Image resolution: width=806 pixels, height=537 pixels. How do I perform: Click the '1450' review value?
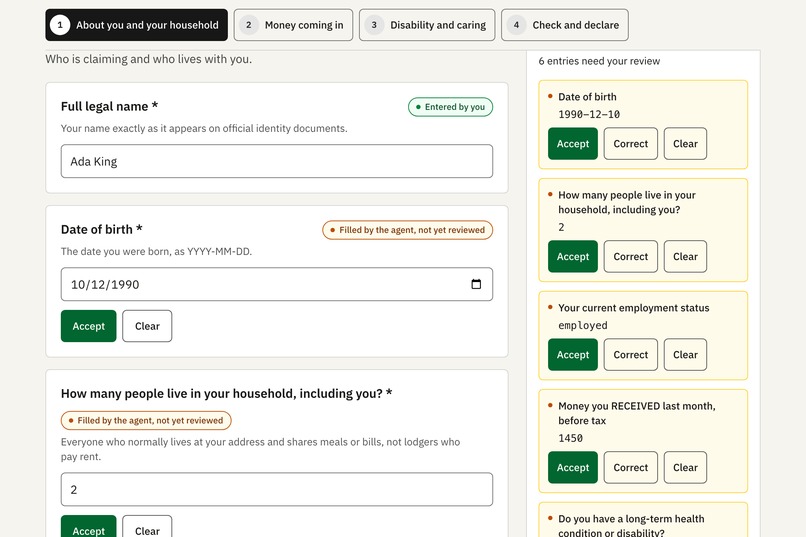tap(571, 438)
